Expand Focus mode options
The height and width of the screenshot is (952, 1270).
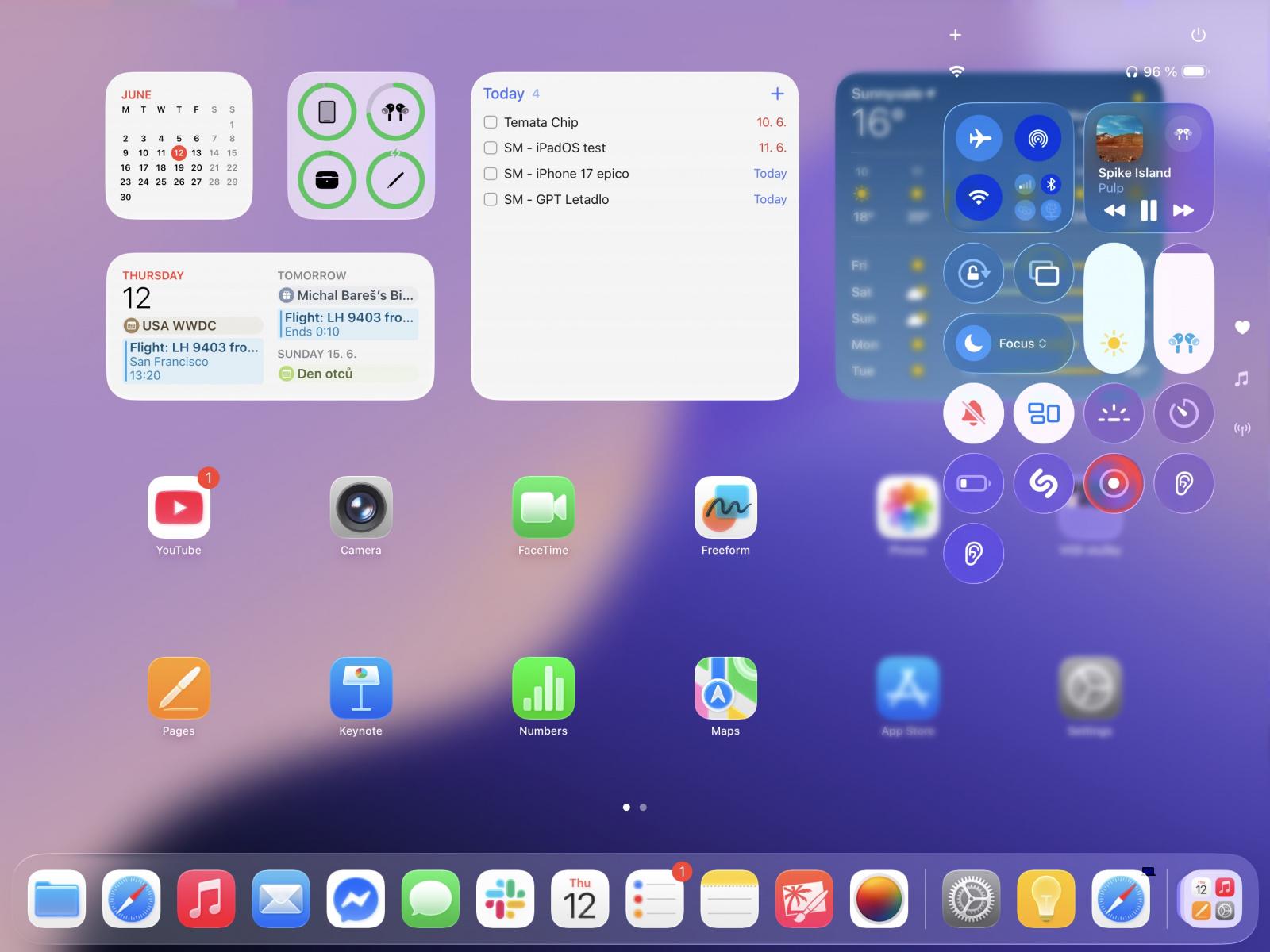tap(1009, 344)
